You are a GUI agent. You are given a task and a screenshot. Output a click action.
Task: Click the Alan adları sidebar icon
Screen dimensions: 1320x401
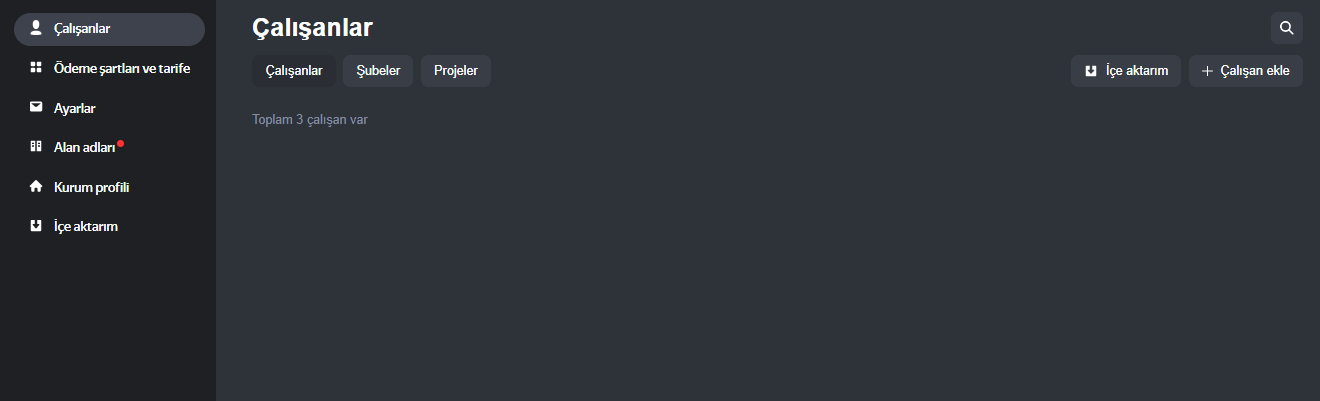click(36, 147)
